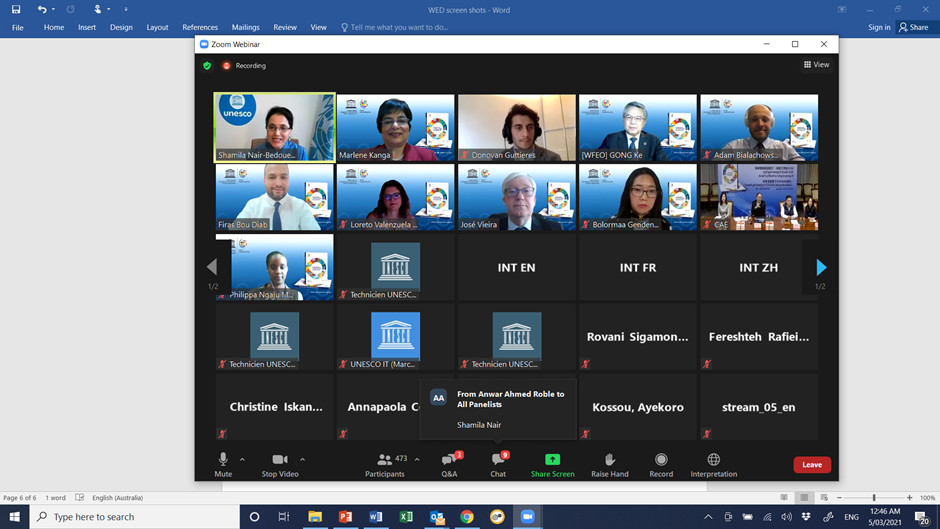The width and height of the screenshot is (940, 529).
Task: Click the green Share Screen button
Action: pyautogui.click(x=553, y=465)
